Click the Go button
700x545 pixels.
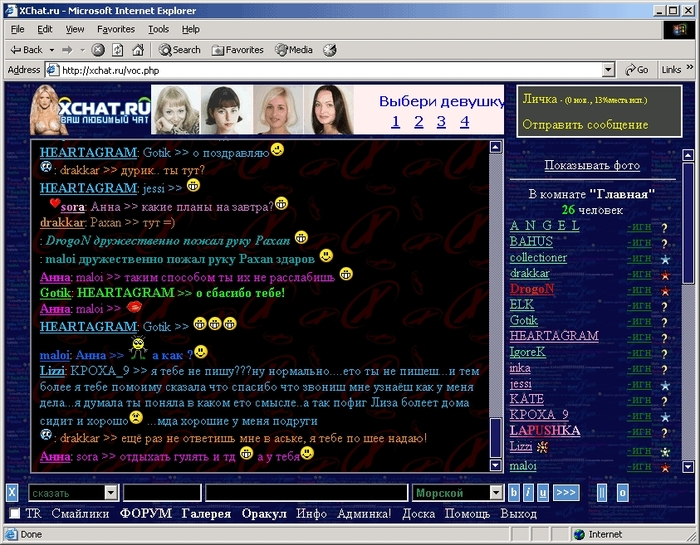click(x=637, y=70)
